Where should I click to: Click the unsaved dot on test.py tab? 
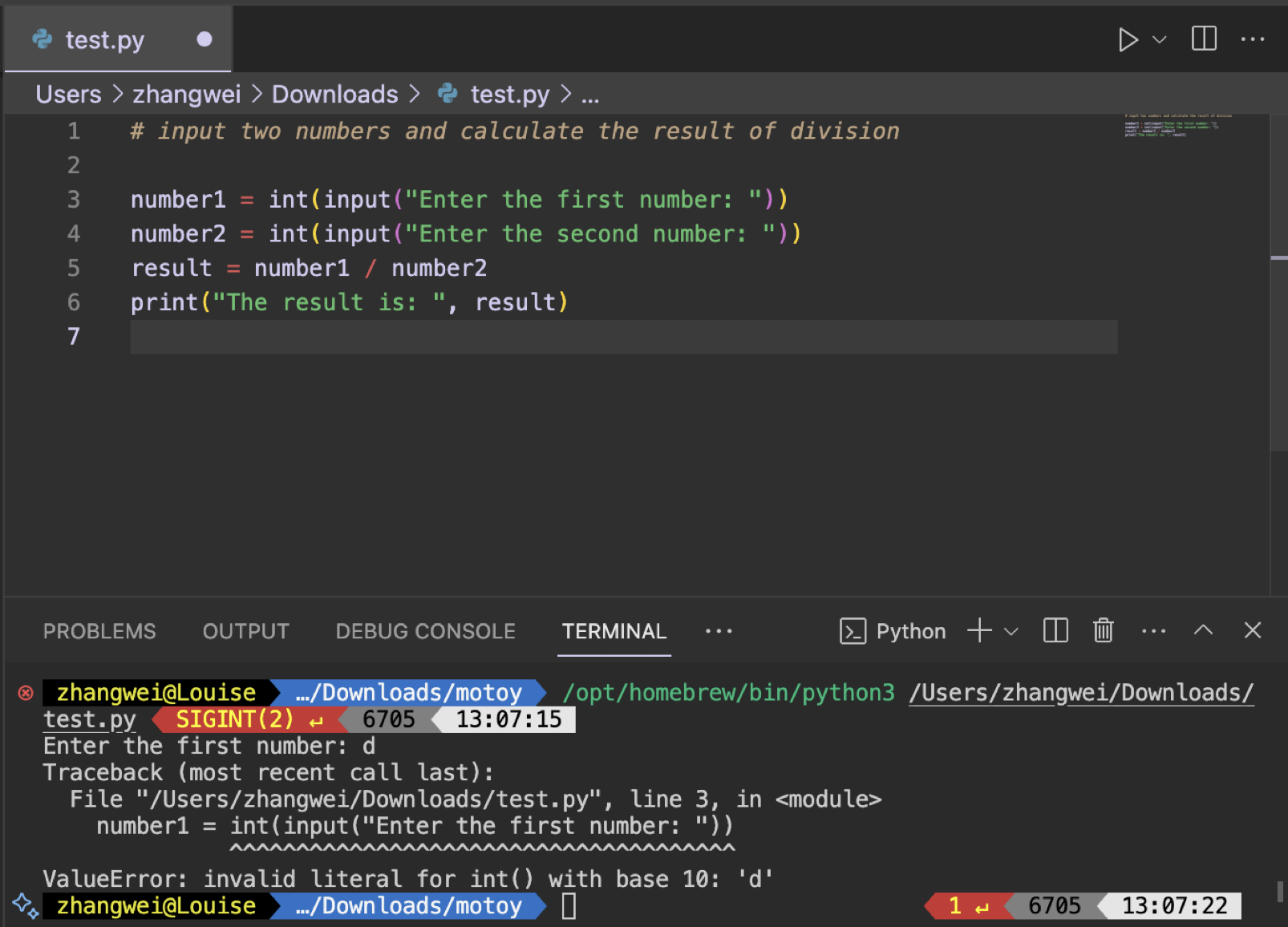click(x=205, y=39)
